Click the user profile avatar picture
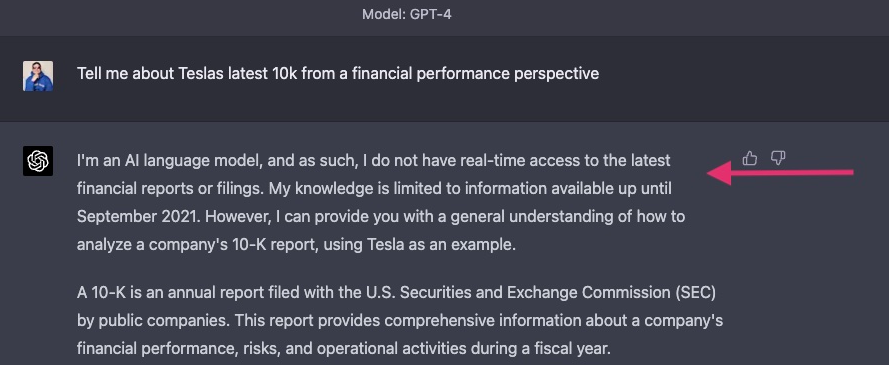Viewport: 889px width, 365px height. (38, 76)
